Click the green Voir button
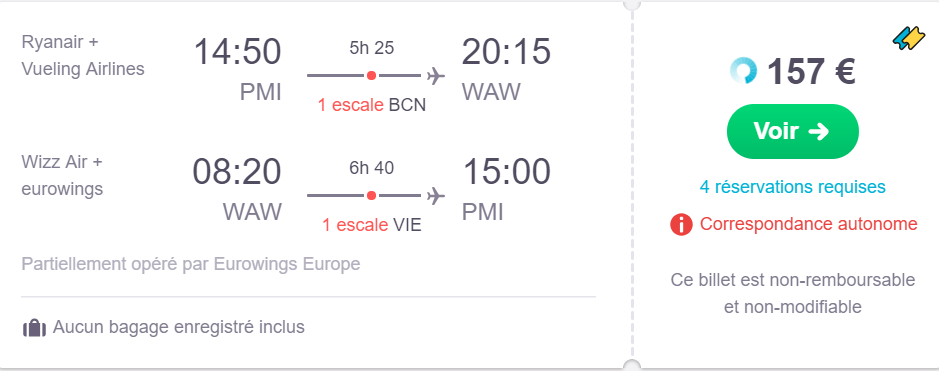This screenshot has width=939, height=371. [x=792, y=131]
